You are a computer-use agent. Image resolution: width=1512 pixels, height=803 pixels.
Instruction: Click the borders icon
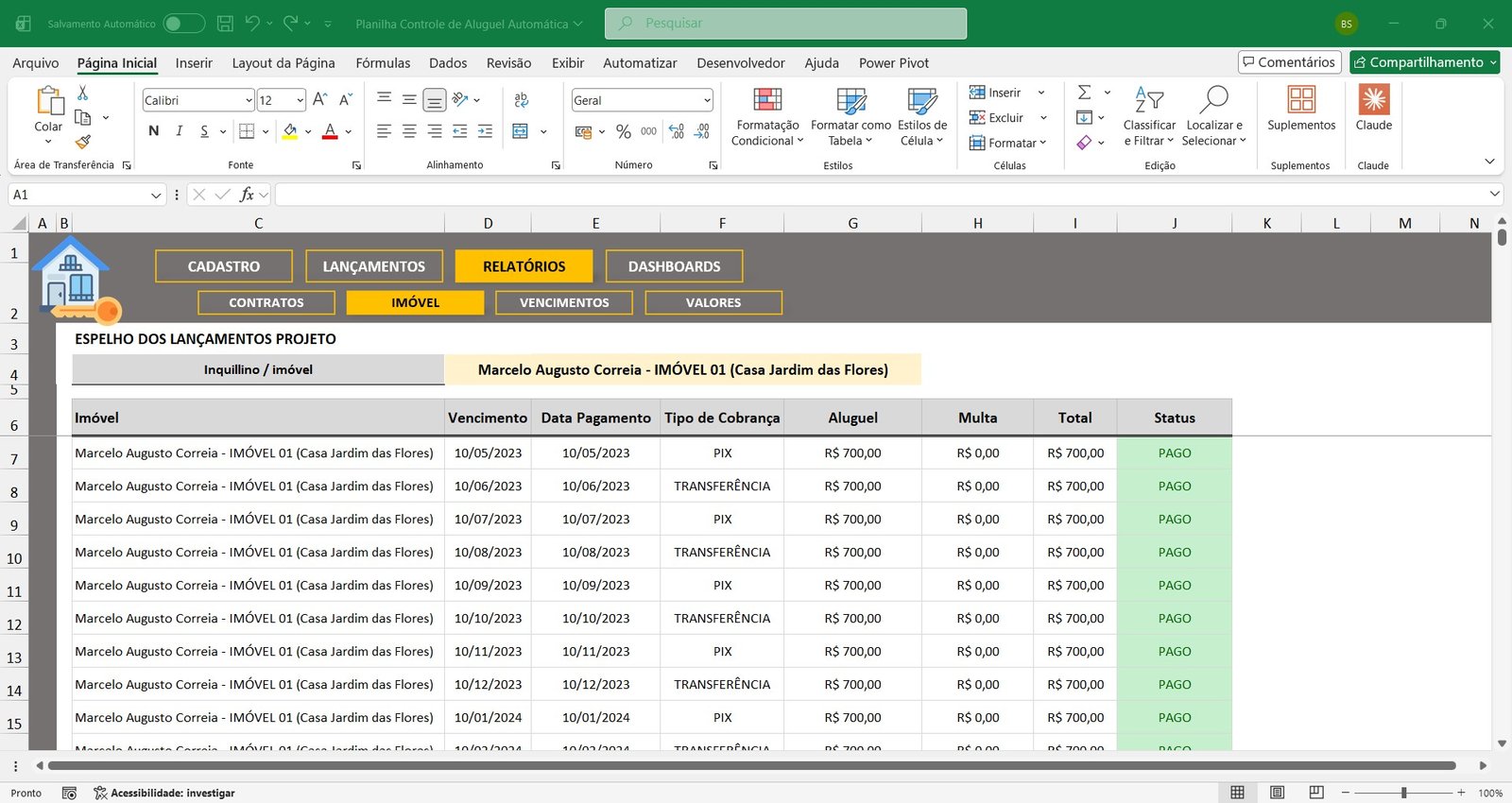[x=247, y=131]
